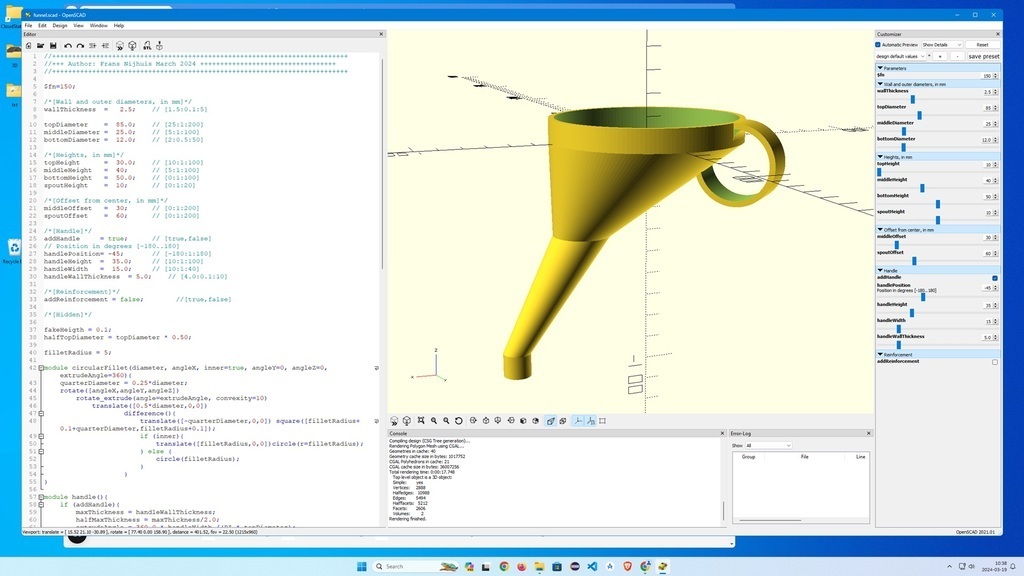Viewport: 1024px width, 576px height.
Task: Click the wallThickness slider handle
Action: [x=912, y=99]
